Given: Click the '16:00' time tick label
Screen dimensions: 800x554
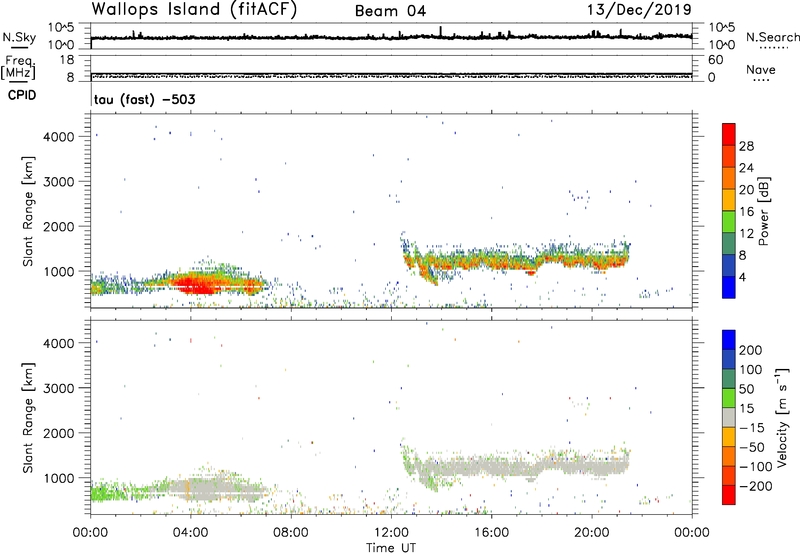Looking at the screenshot, I should coord(491,533).
